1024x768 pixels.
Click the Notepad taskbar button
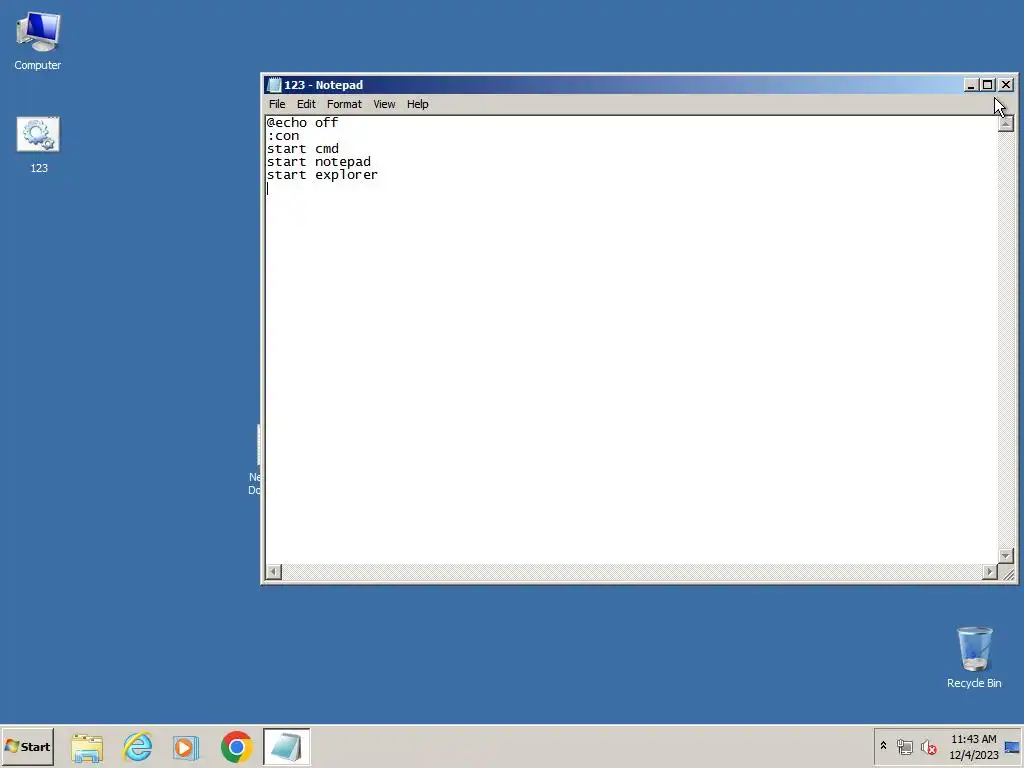[287, 747]
